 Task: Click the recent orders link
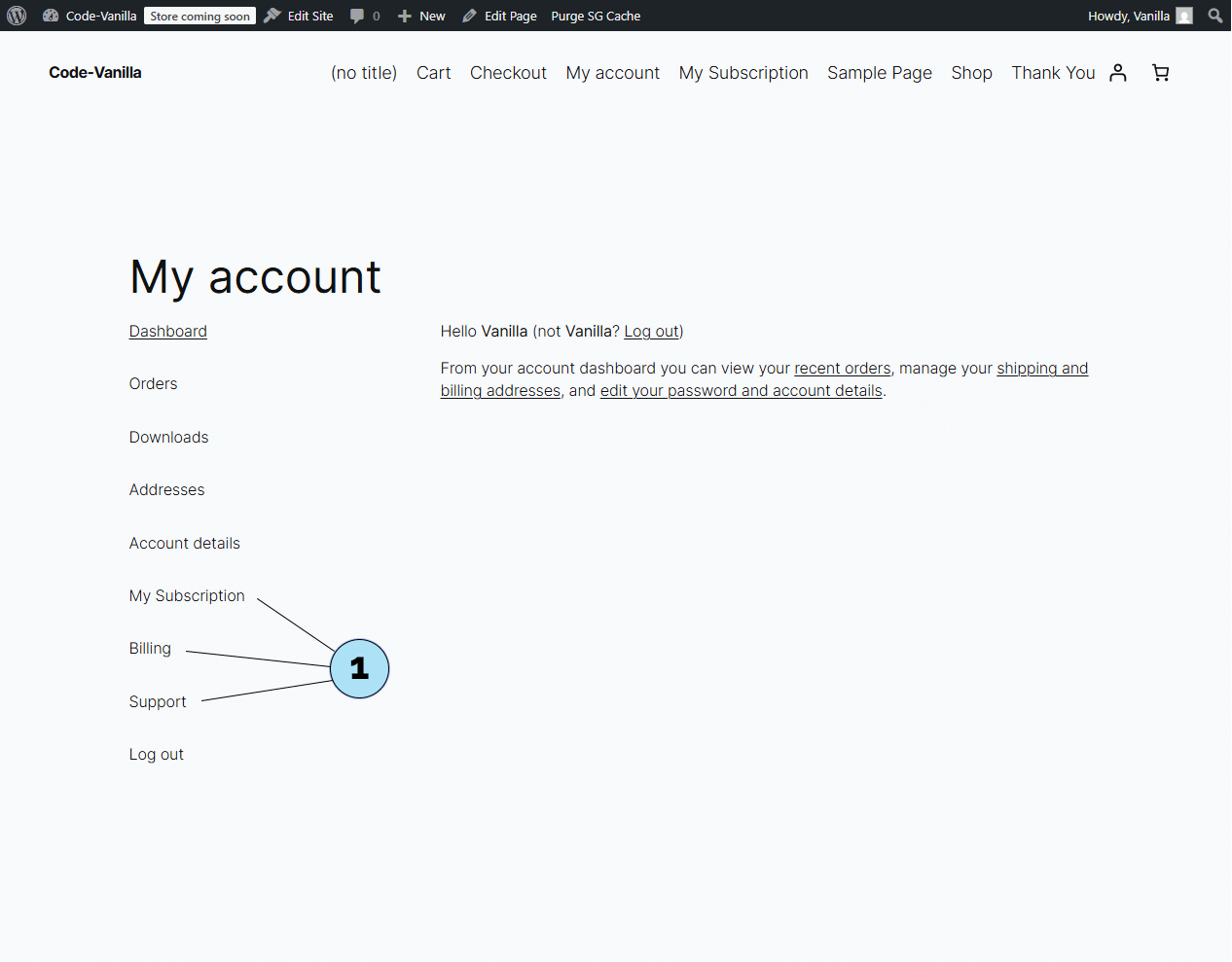pos(842,369)
